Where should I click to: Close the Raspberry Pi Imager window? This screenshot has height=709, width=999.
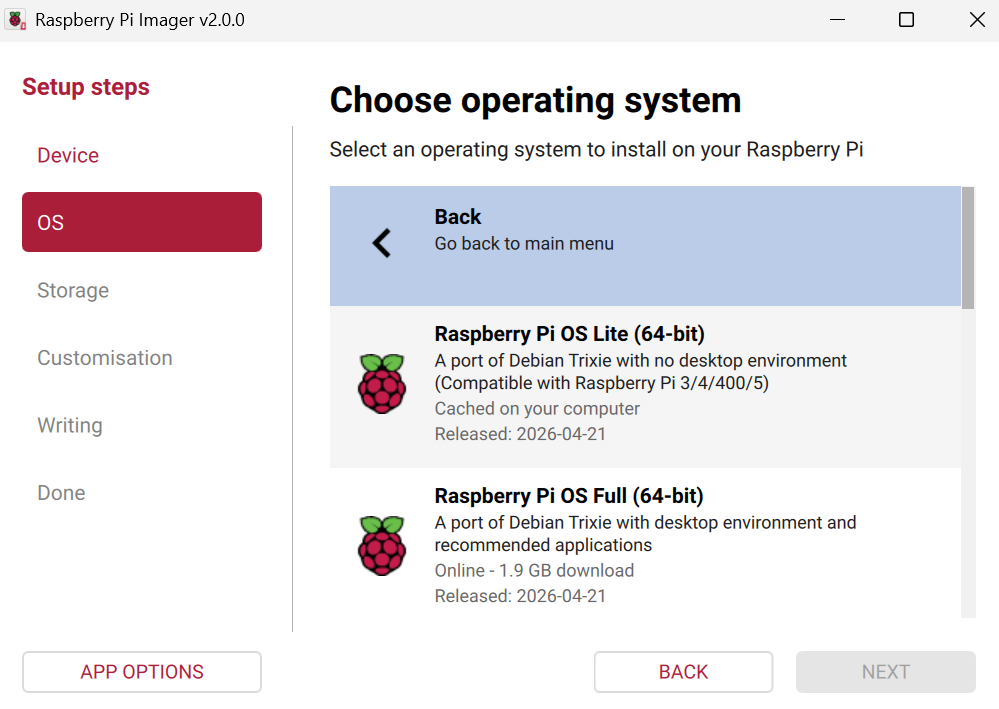tap(977, 20)
